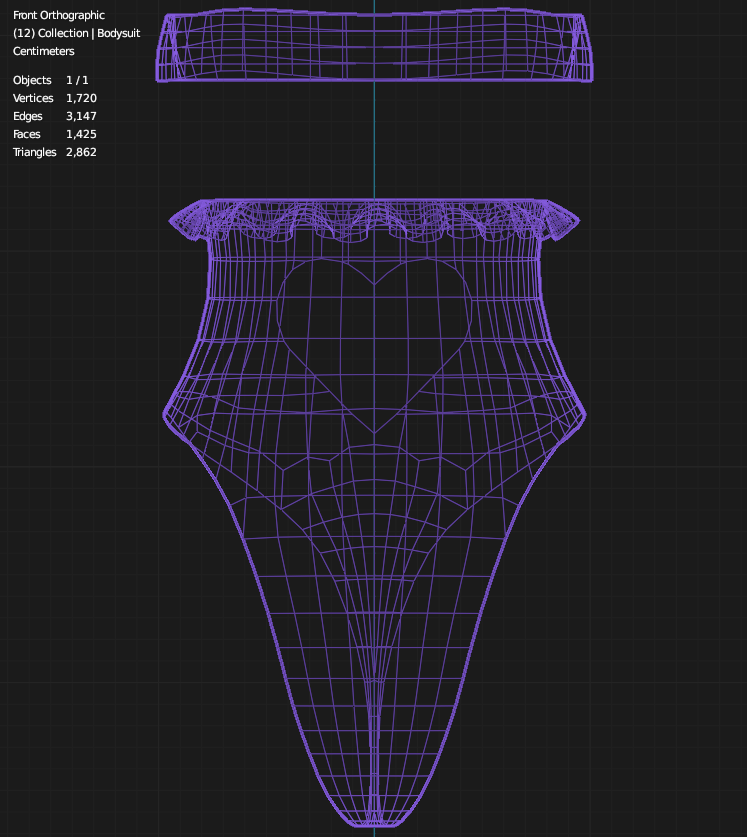This screenshot has width=747, height=837.
Task: Select the 'Objects' statistics label
Action: 32,80
